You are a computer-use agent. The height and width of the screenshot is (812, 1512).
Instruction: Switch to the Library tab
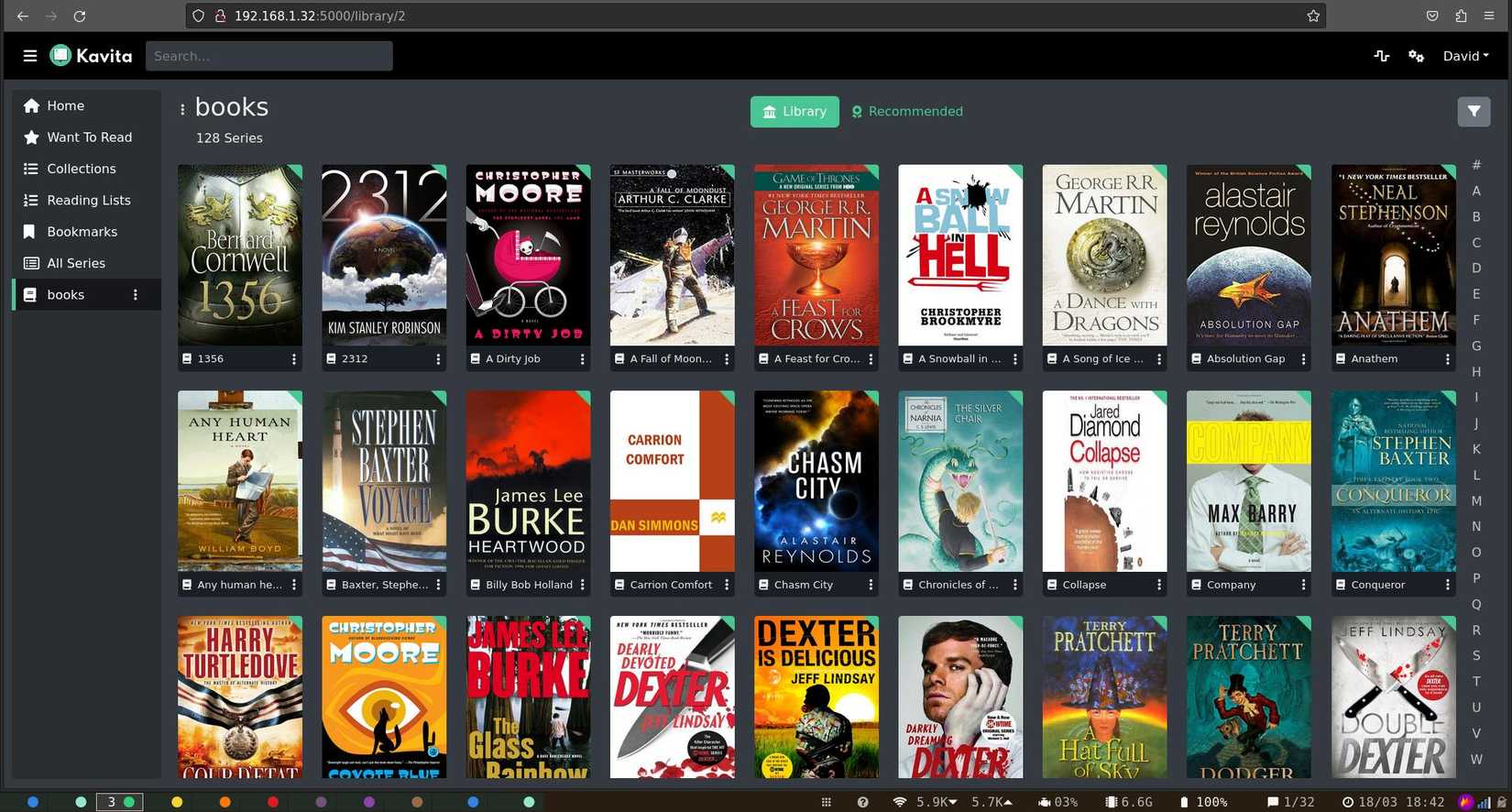click(x=794, y=112)
